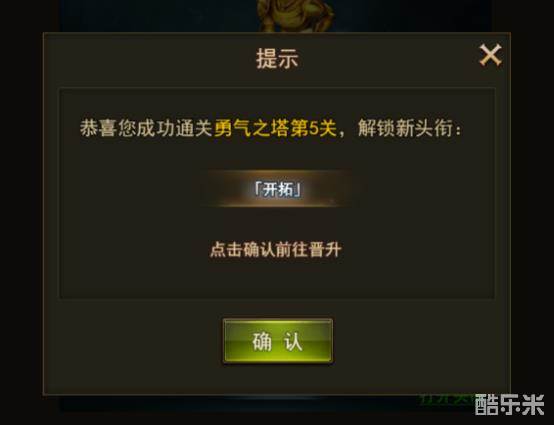The width and height of the screenshot is (554, 425).
Task: Tap the glowing banner behind 开拓 title
Action: (278, 189)
